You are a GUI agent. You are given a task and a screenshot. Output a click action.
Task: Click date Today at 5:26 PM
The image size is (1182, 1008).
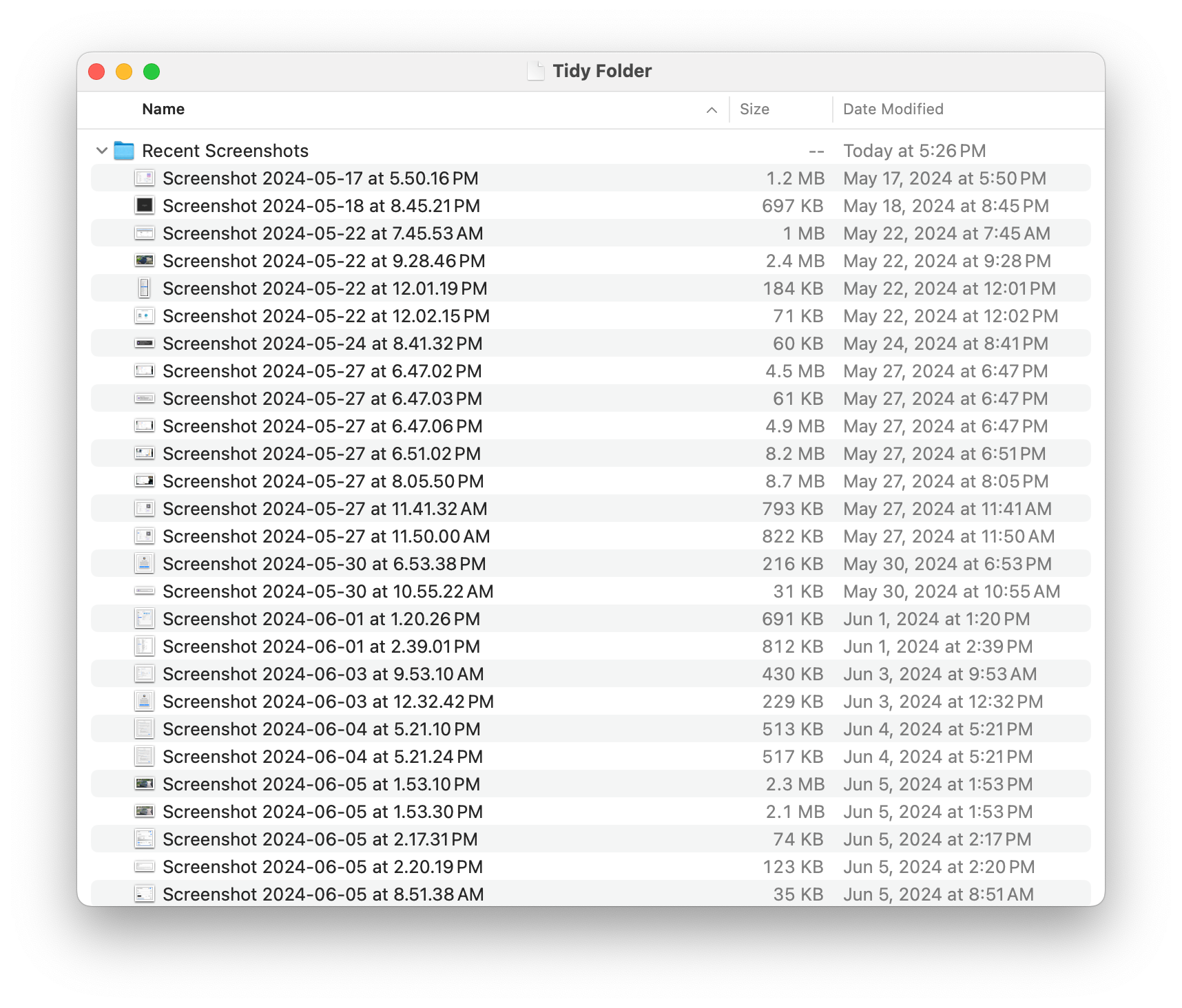pyautogui.click(x=915, y=151)
